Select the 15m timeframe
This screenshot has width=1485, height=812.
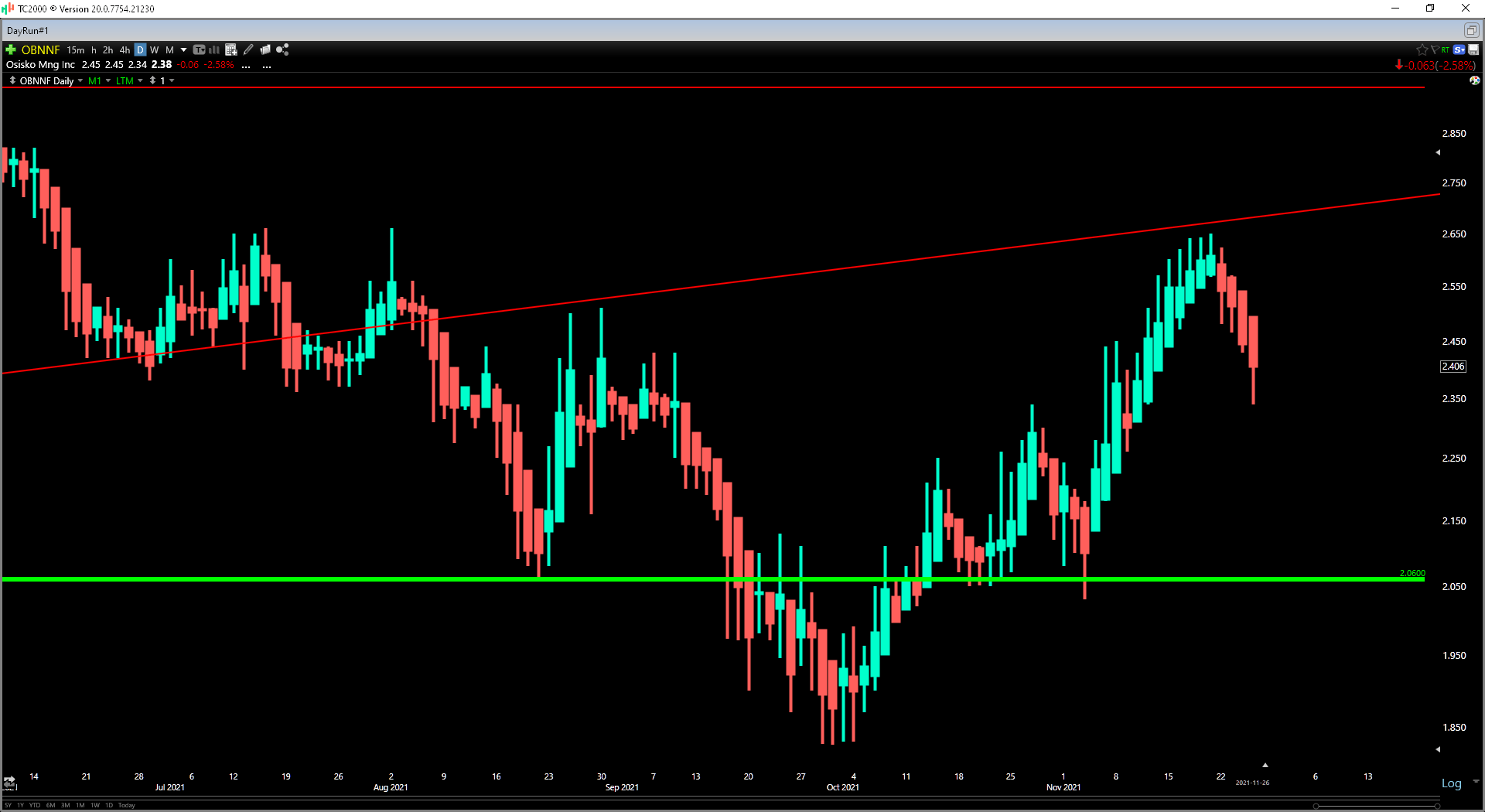[x=76, y=49]
